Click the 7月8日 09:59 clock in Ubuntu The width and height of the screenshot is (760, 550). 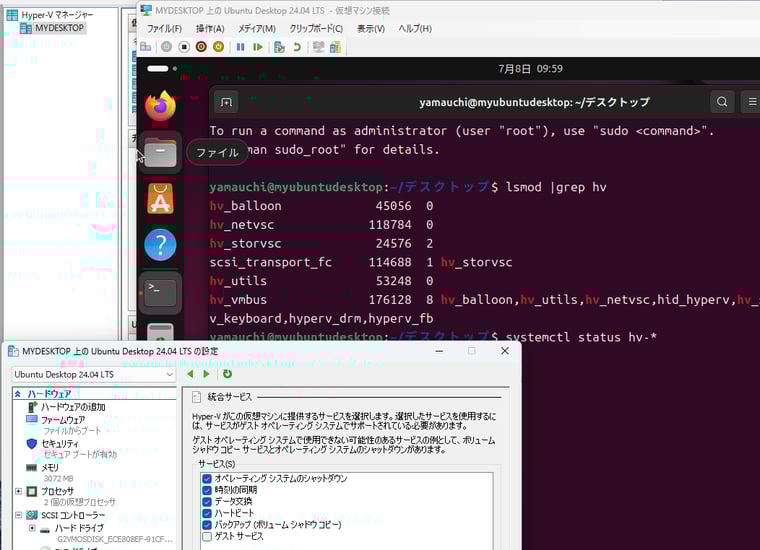point(530,68)
